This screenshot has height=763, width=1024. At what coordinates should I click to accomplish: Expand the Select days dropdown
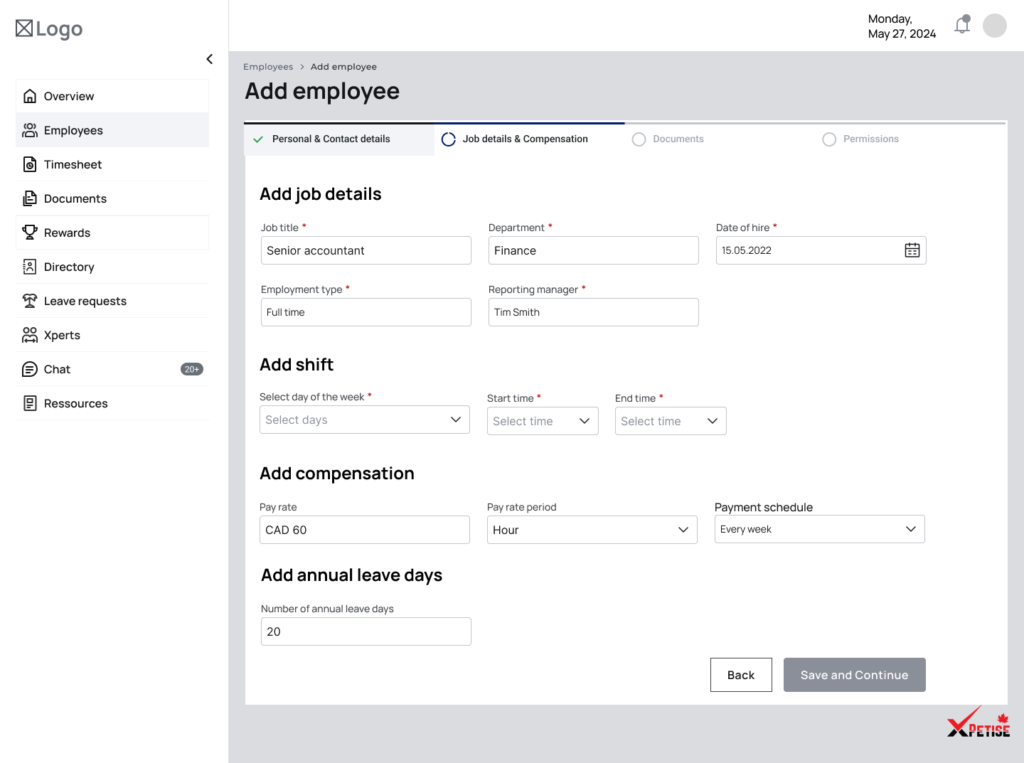pos(364,420)
